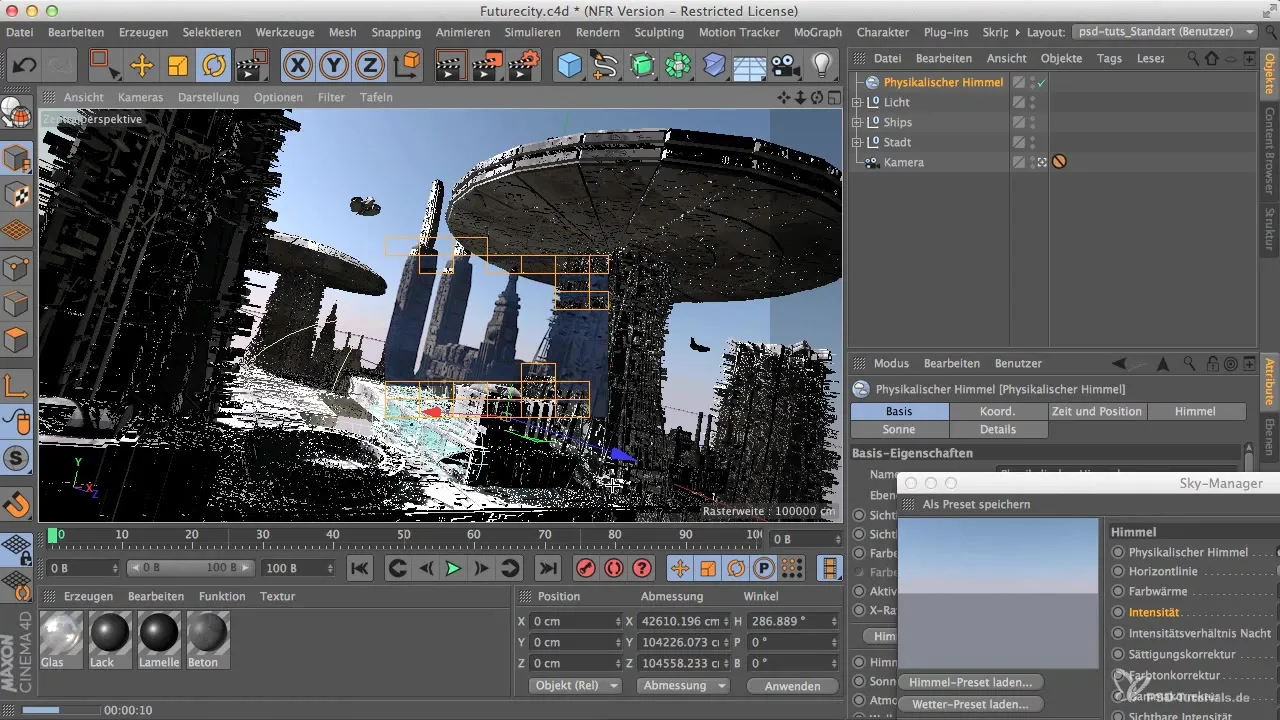Expand the Licht object group
1280x720 pixels.
(x=856, y=102)
